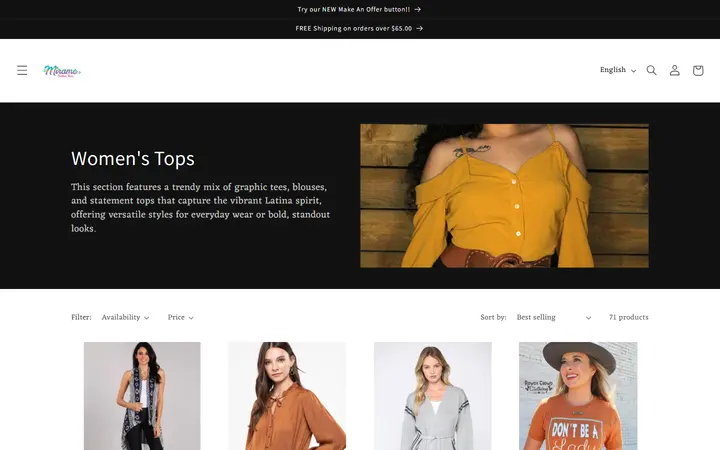
Task: Open the patterned vest product thumbnail
Action: 142,396
